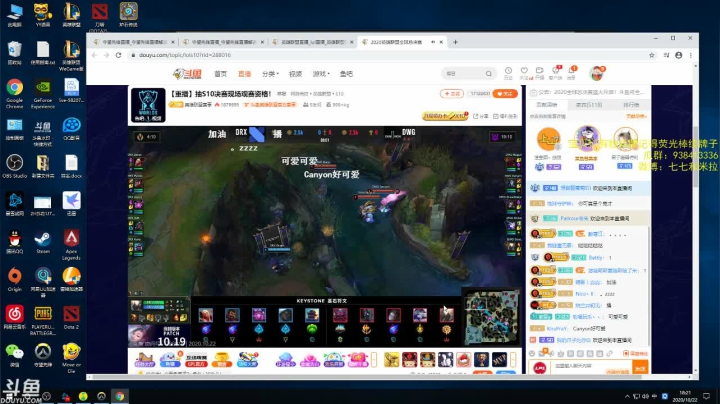720x404 pixels.
Task: Open the This PC desktop icon
Action: (15, 15)
